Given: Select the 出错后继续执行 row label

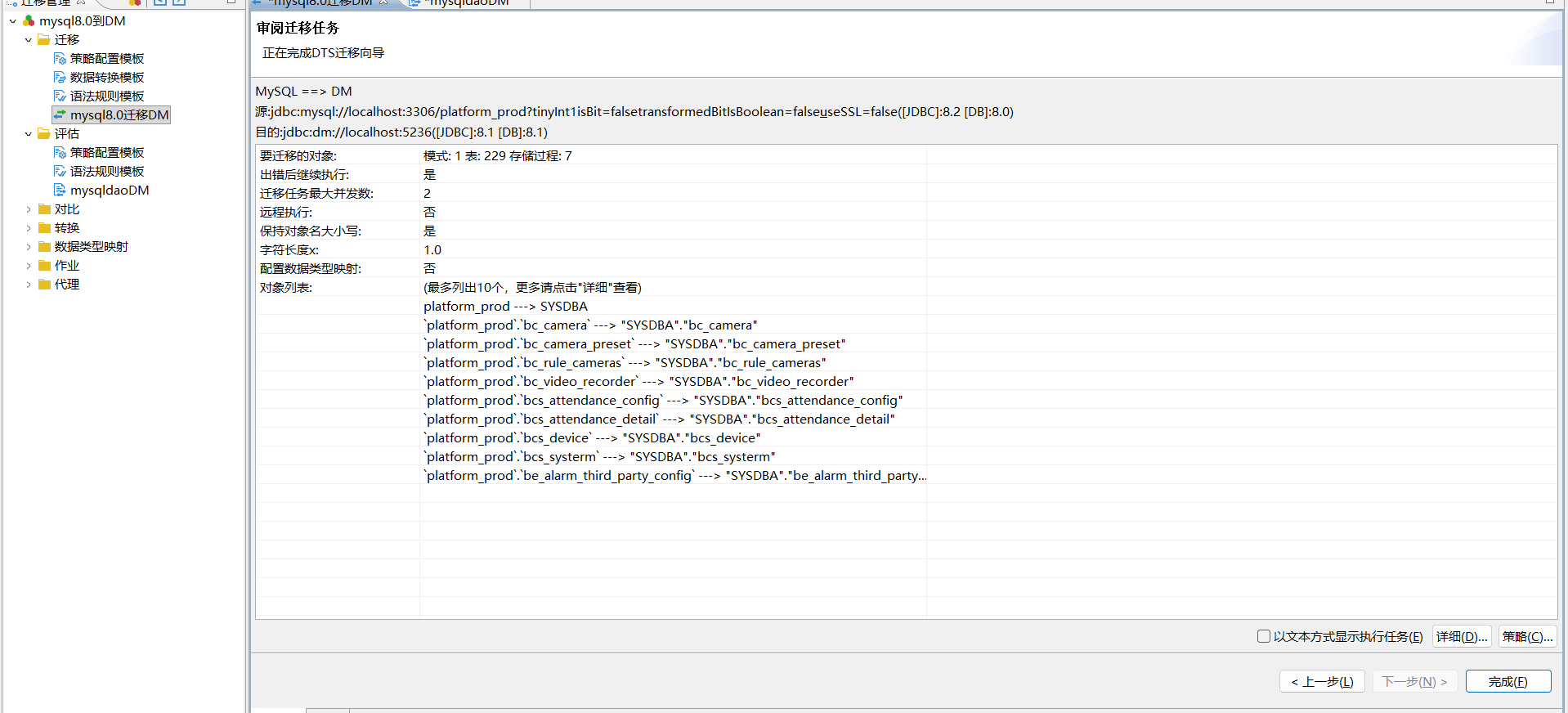Looking at the screenshot, I should pos(304,175).
